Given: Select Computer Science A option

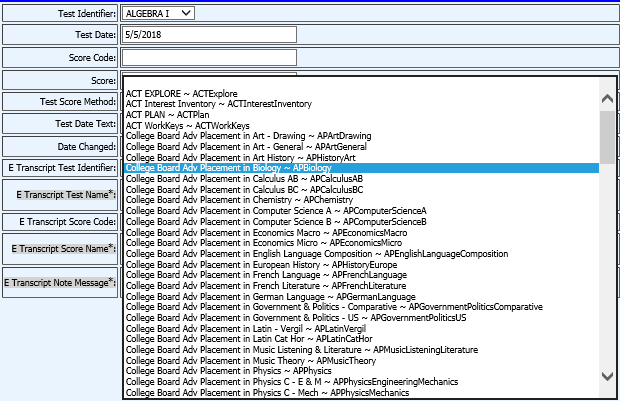Looking at the screenshot, I should (x=275, y=211).
